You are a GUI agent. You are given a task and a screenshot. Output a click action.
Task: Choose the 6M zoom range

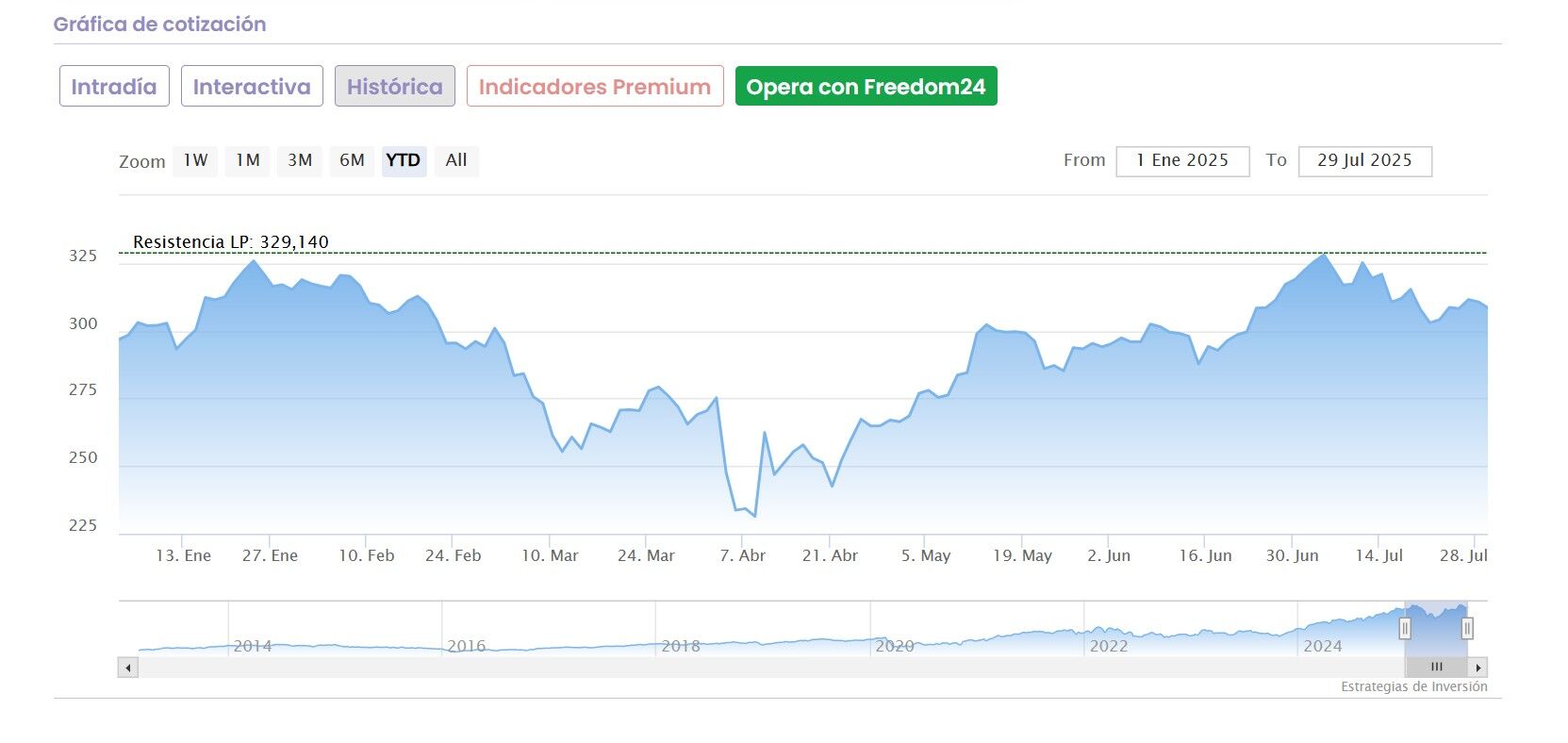click(x=352, y=160)
